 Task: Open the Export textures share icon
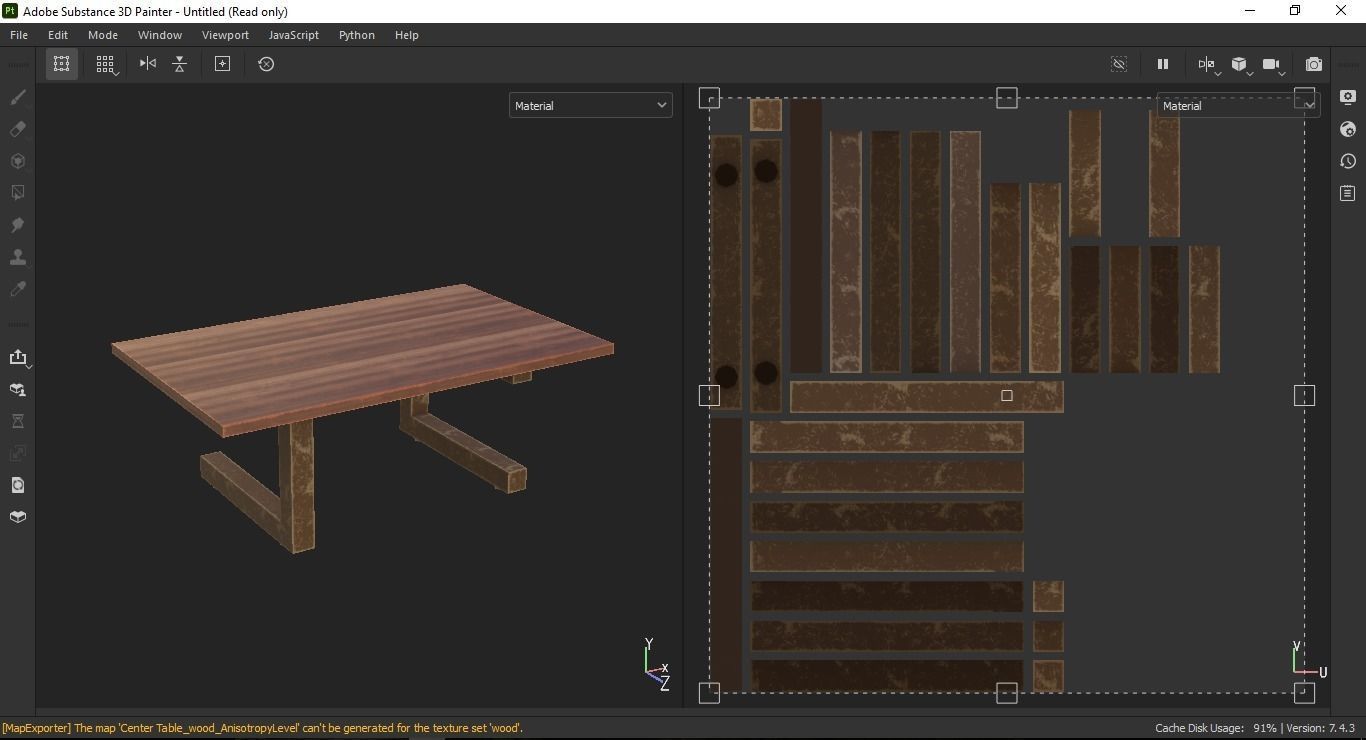(18, 357)
